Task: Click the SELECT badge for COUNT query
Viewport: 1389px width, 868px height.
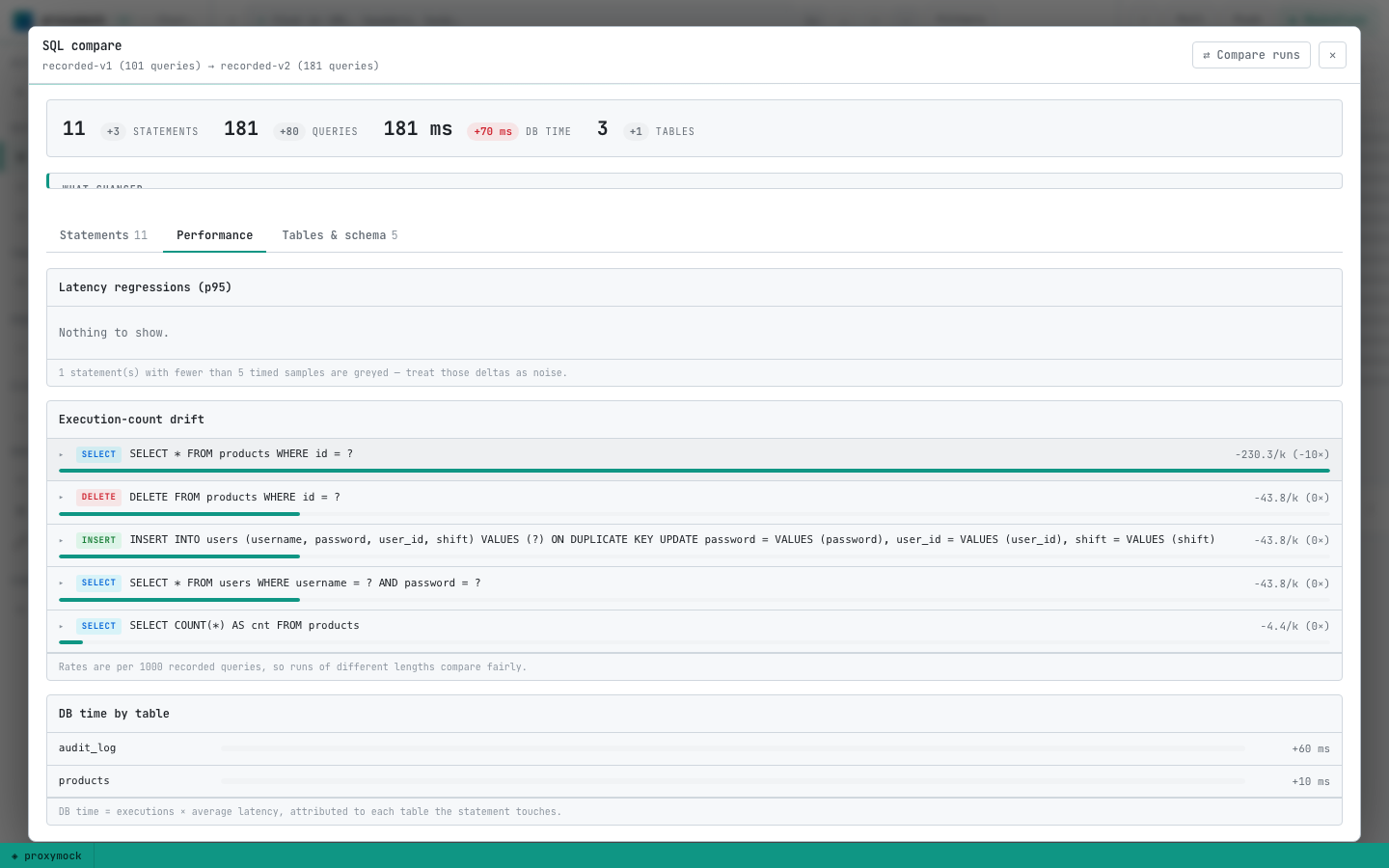Action: [x=98, y=626]
